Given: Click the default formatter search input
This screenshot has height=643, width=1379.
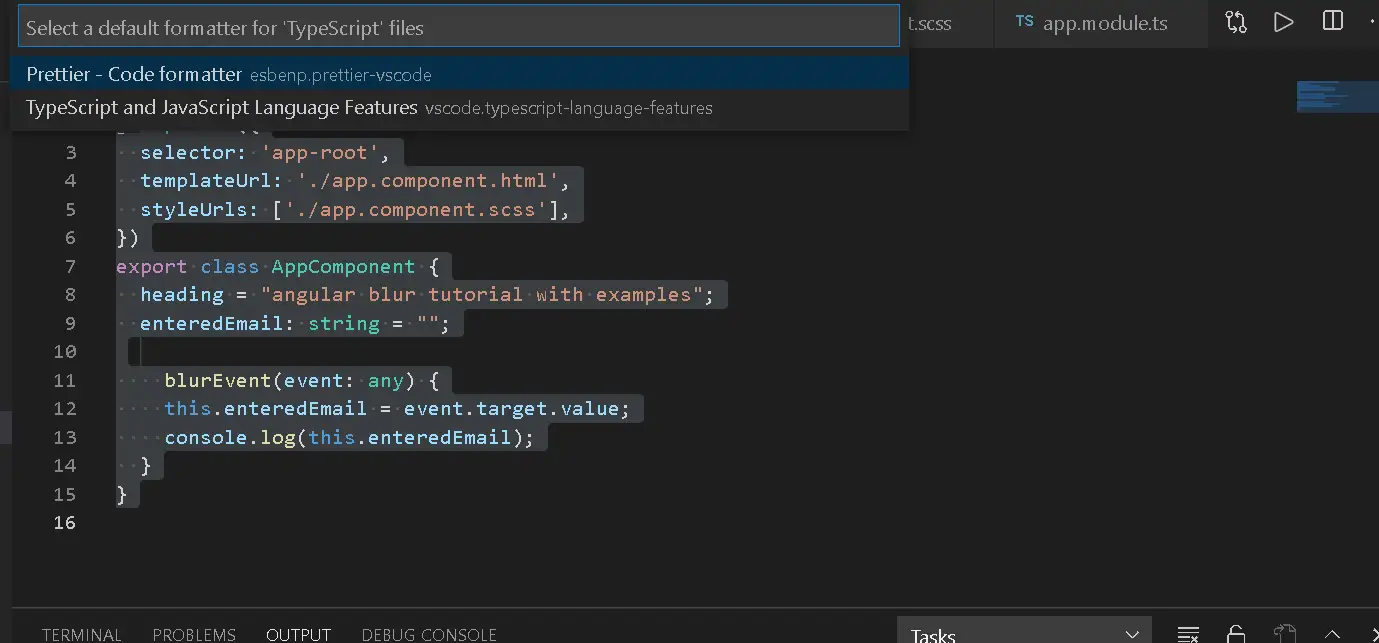Looking at the screenshot, I should point(458,27).
